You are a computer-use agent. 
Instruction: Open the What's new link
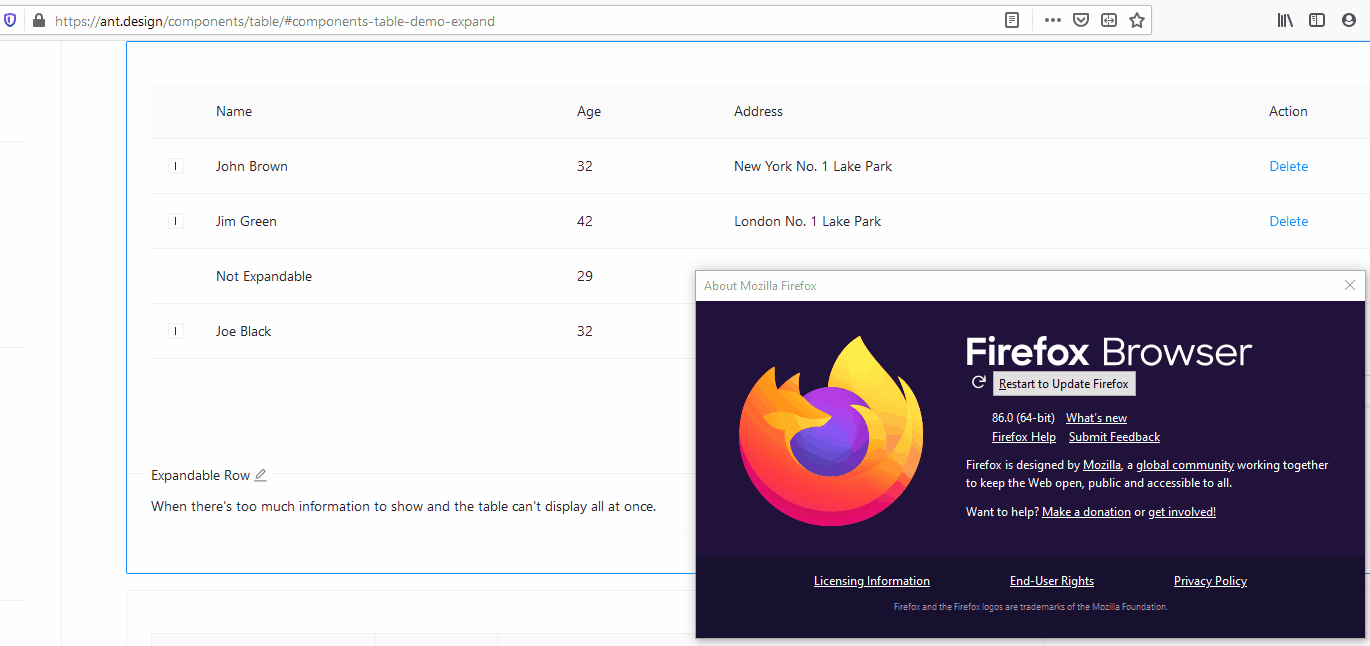click(1096, 418)
